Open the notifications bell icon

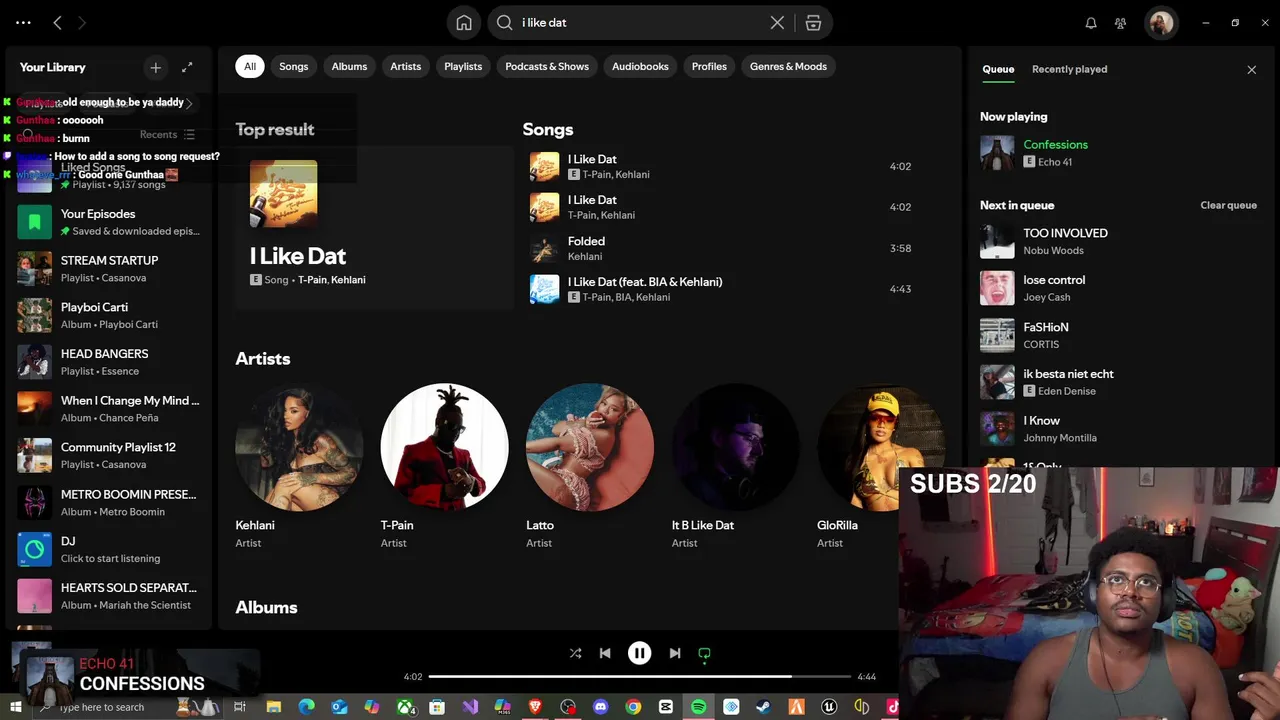[1091, 23]
